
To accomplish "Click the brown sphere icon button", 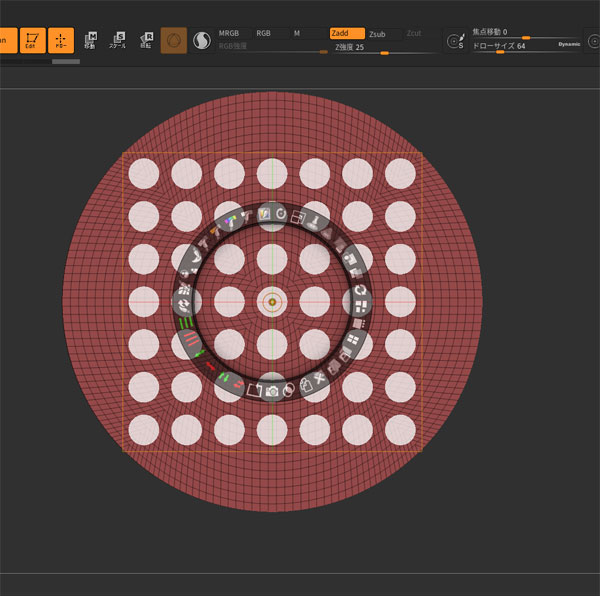I will pyautogui.click(x=174, y=40).
